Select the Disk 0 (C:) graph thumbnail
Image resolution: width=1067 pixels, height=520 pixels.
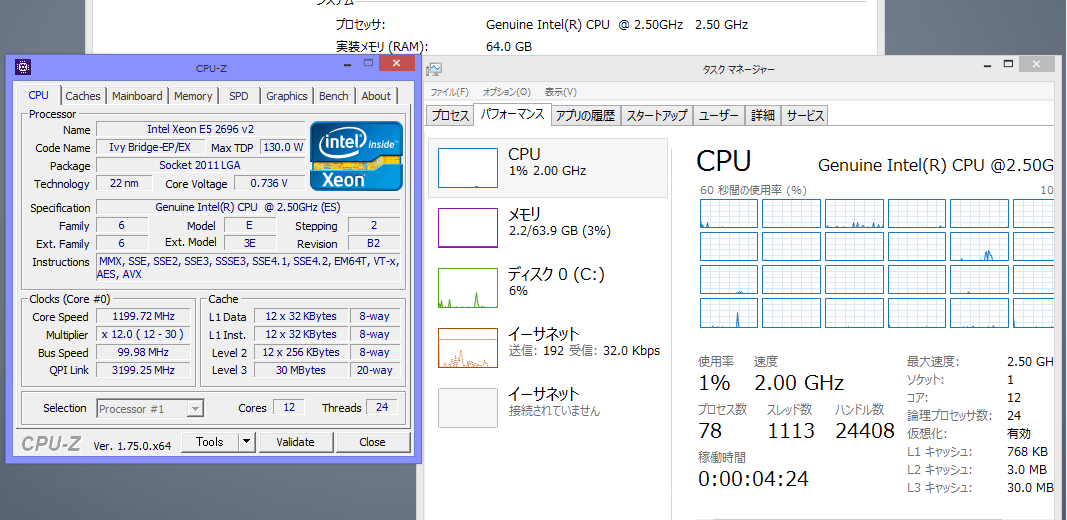click(x=467, y=288)
